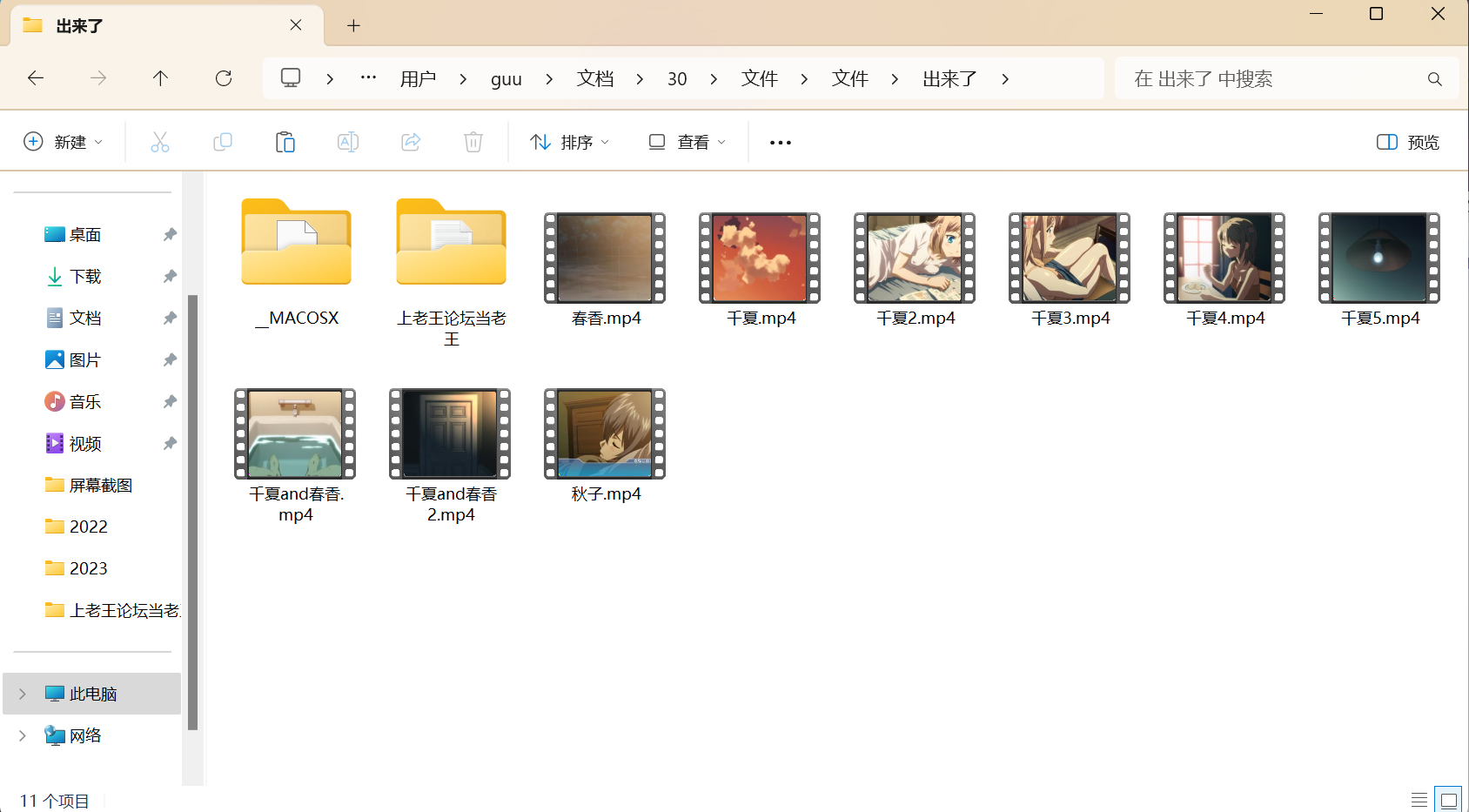Select the __MACOSX folder
The width and height of the screenshot is (1469, 812).
pos(297,264)
